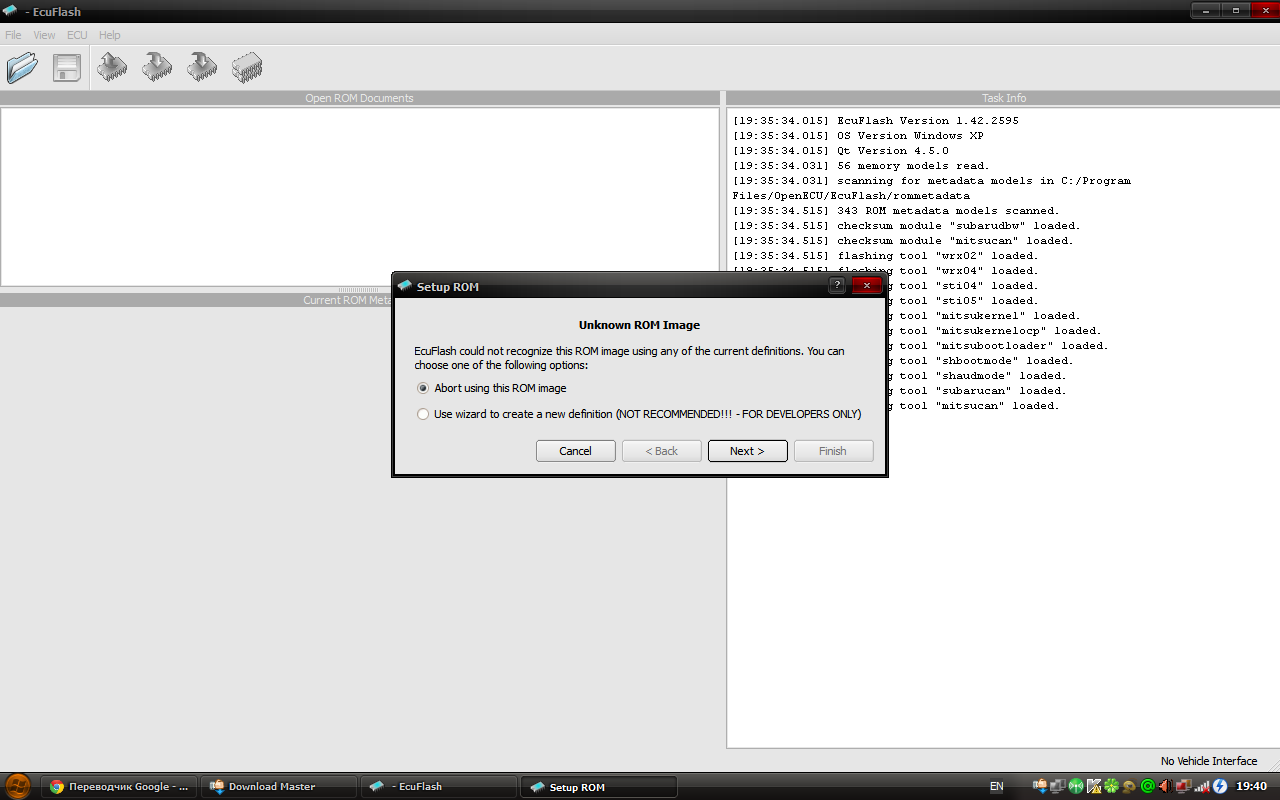Activate the EcuFlash taskbar button

(x=439, y=787)
